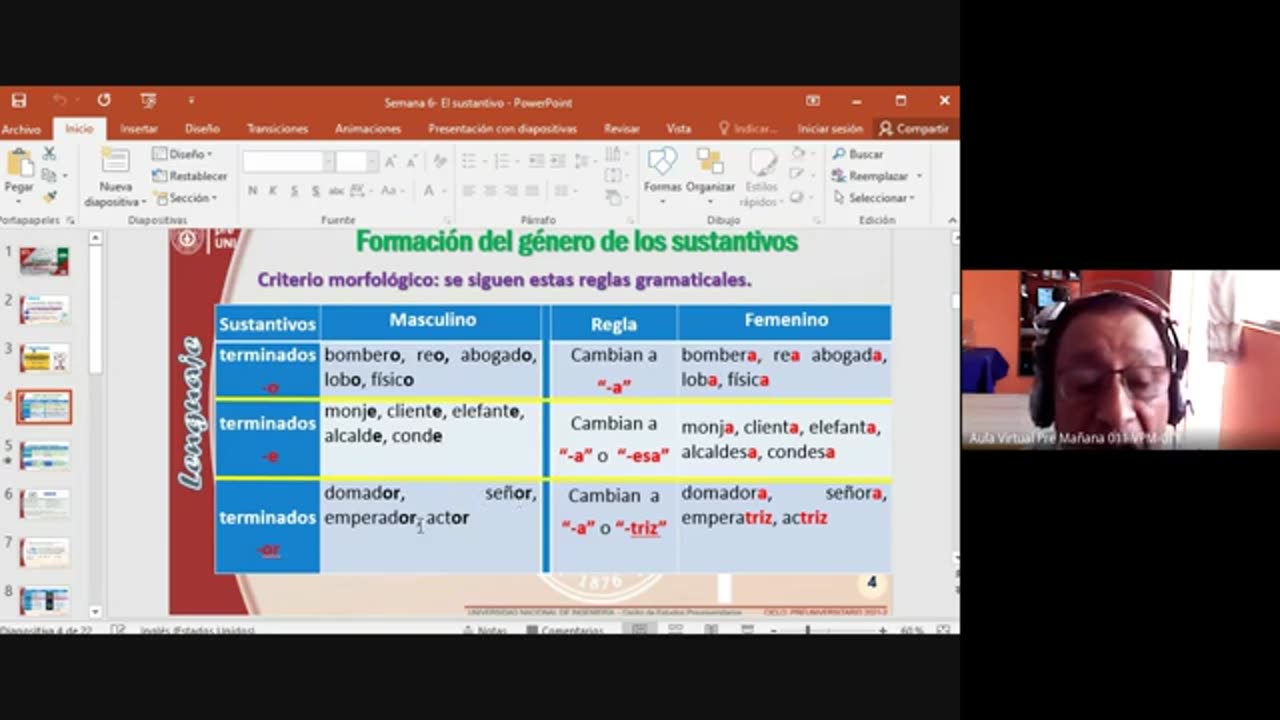Open Estilos rápidos gallery

pyautogui.click(x=762, y=177)
